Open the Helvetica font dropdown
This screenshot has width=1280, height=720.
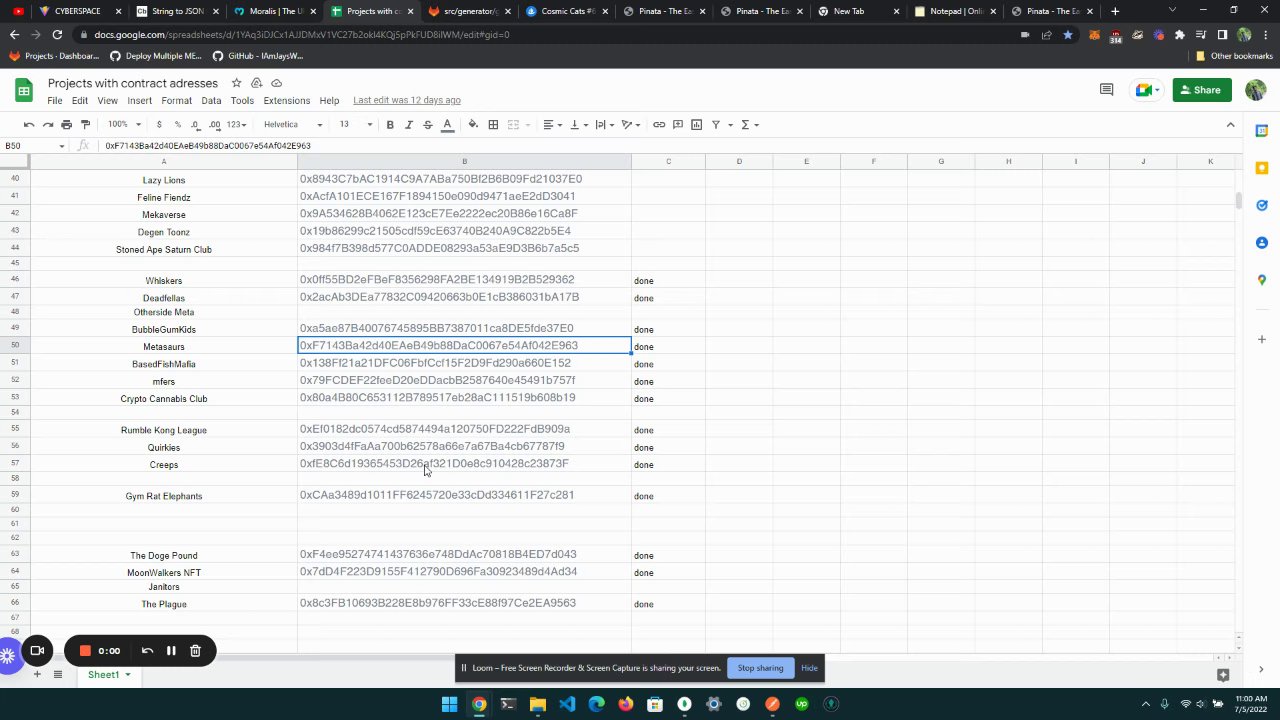(x=293, y=125)
